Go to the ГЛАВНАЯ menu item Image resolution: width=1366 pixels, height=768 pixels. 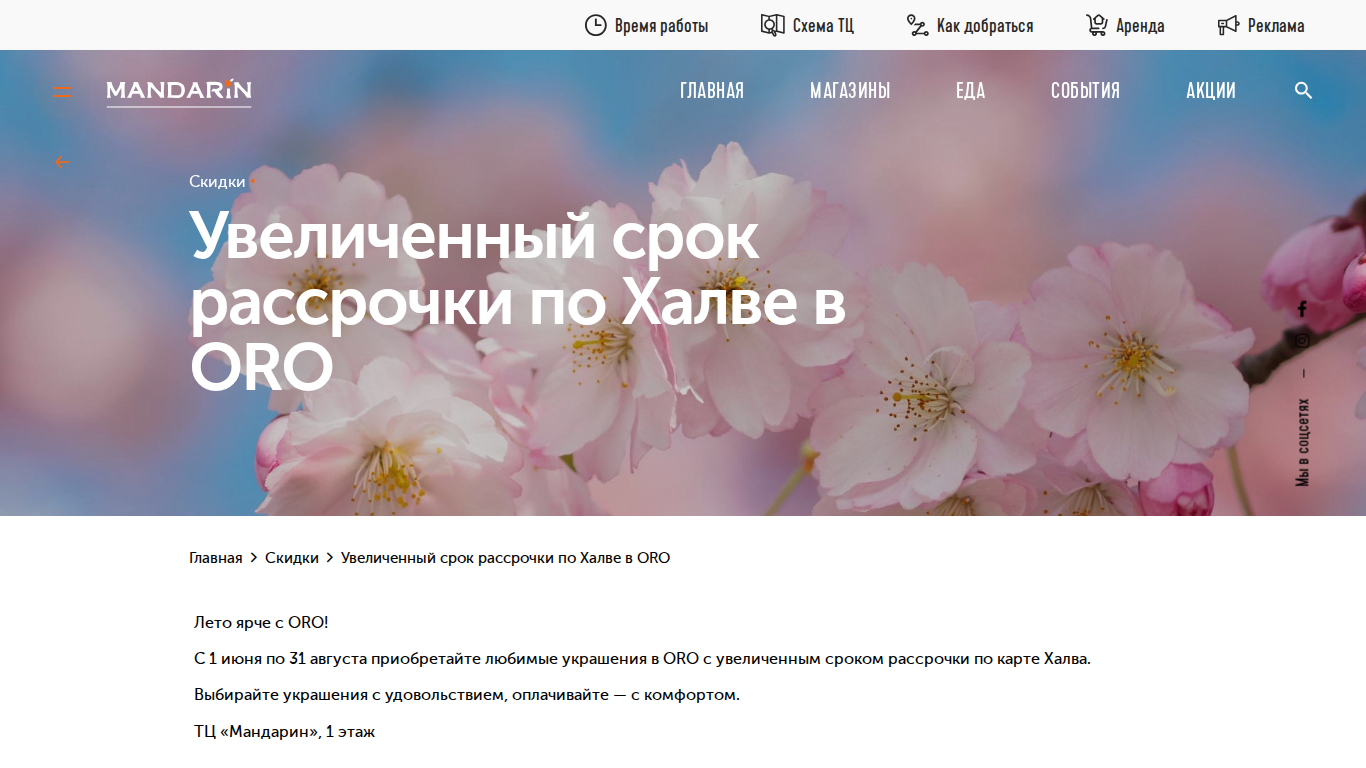tap(712, 91)
